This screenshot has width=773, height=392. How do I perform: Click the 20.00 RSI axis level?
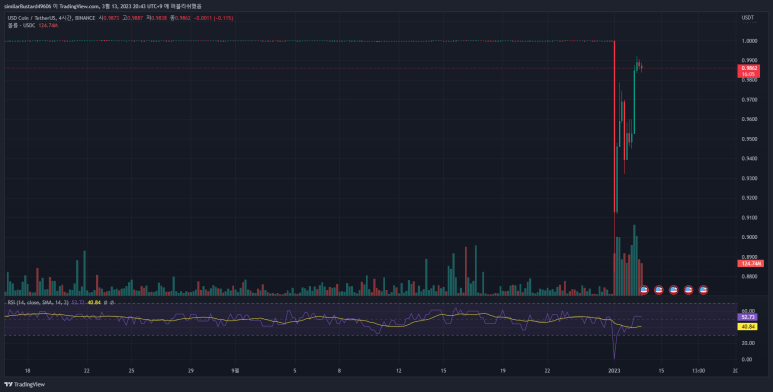(x=747, y=343)
